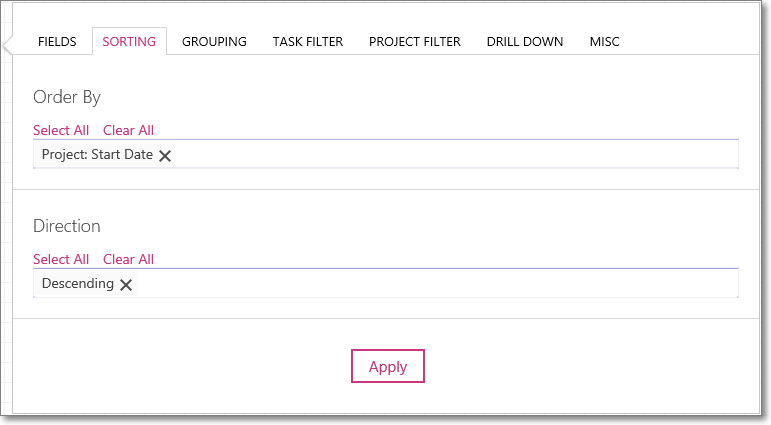Click the panel pointer arrow beside FIELDS
The height and width of the screenshot is (425, 771).
7,46
